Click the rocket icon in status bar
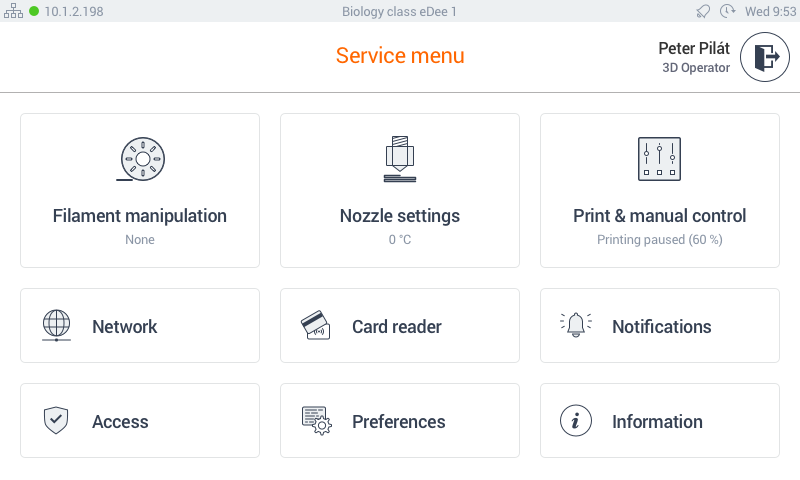Screen dimensions: 800x480 (703, 12)
